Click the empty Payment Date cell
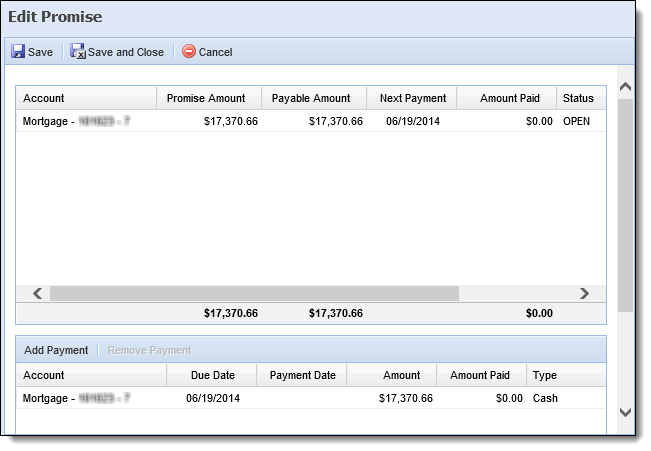651x451 pixels. point(302,398)
